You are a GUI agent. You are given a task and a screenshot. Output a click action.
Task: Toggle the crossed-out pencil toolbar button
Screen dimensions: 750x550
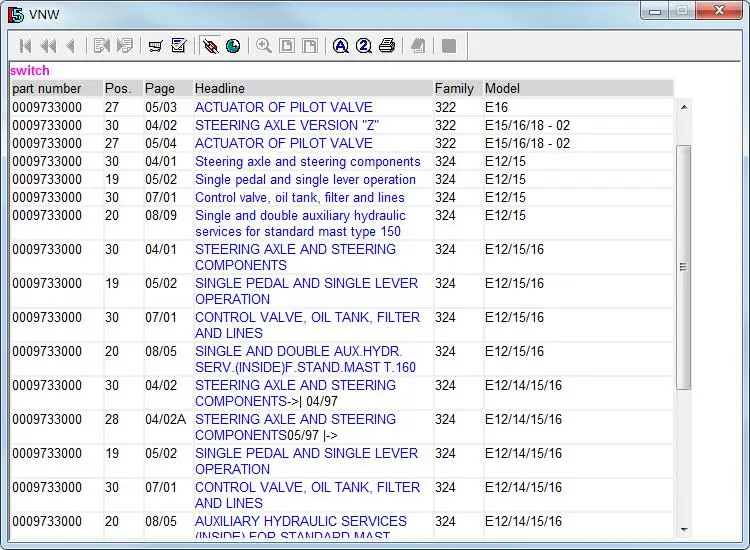pos(210,46)
